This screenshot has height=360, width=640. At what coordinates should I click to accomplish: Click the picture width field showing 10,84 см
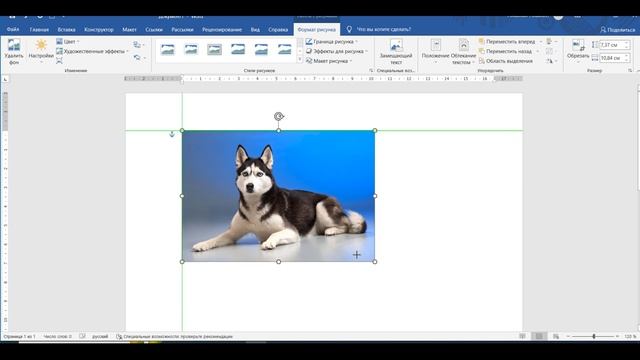coord(611,58)
